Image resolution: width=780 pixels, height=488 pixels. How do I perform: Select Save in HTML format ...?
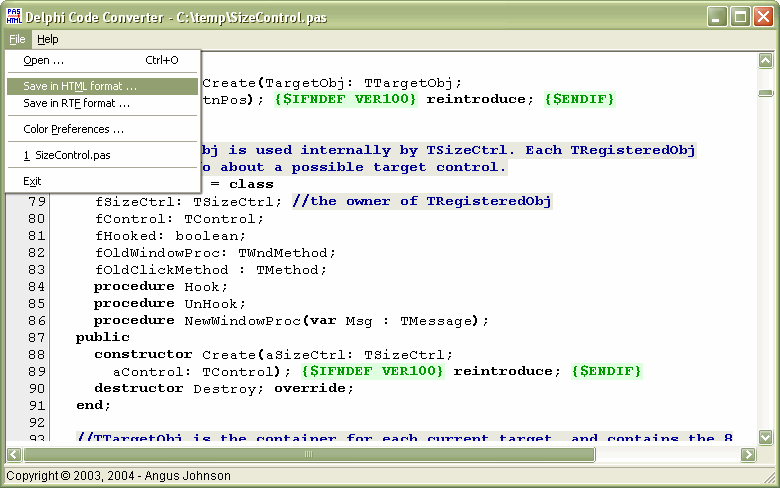(102, 86)
